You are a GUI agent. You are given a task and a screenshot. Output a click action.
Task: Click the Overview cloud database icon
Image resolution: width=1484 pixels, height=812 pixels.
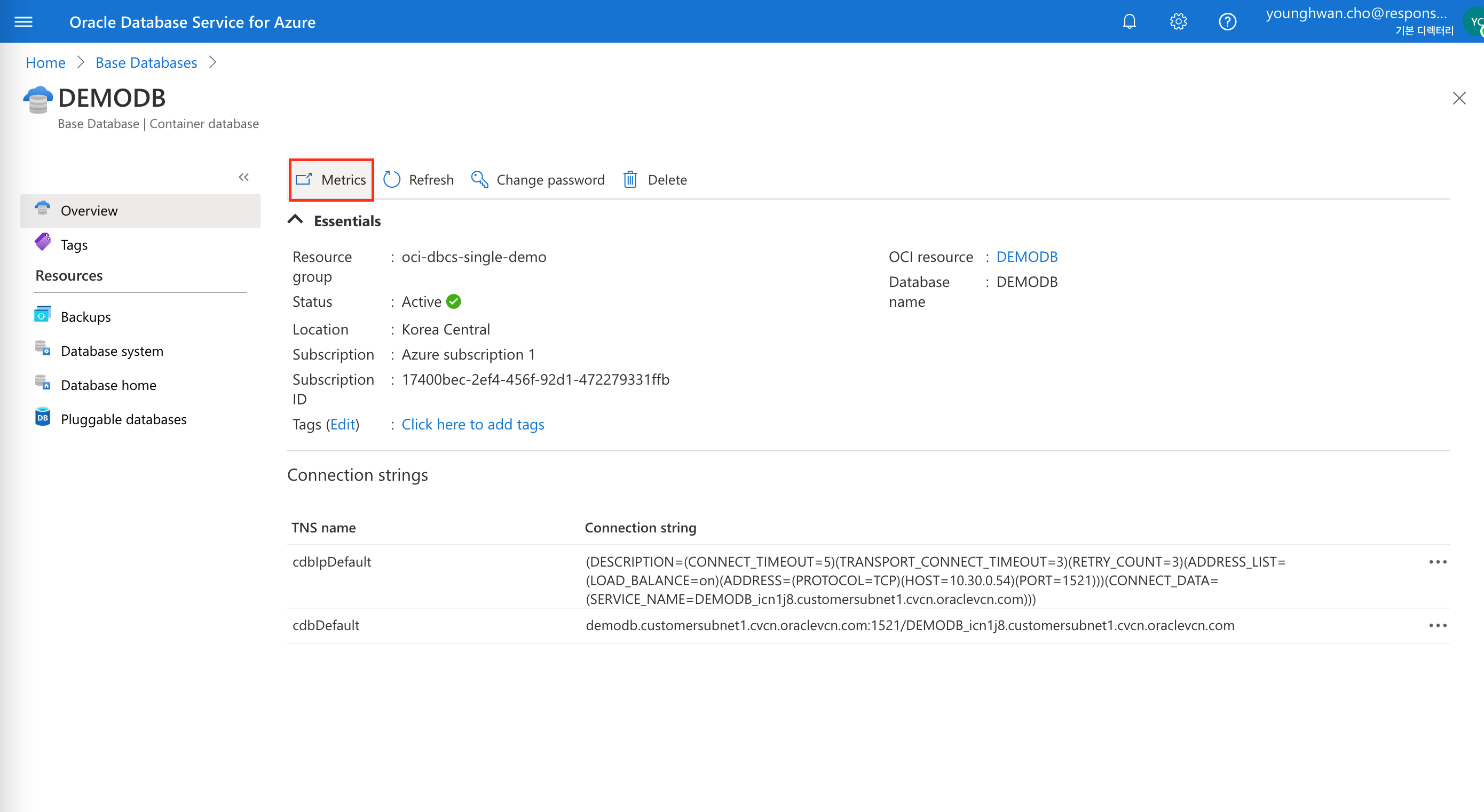(x=43, y=208)
